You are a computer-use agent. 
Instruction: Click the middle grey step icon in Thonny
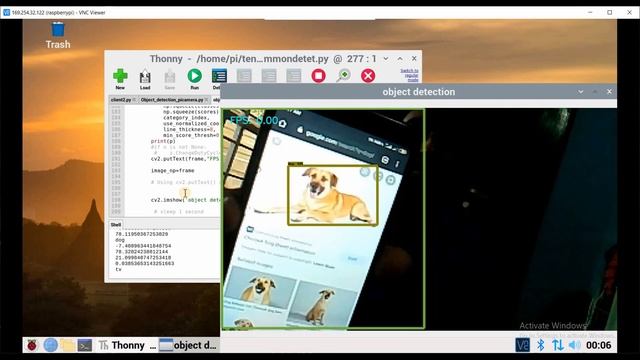[x=269, y=76]
